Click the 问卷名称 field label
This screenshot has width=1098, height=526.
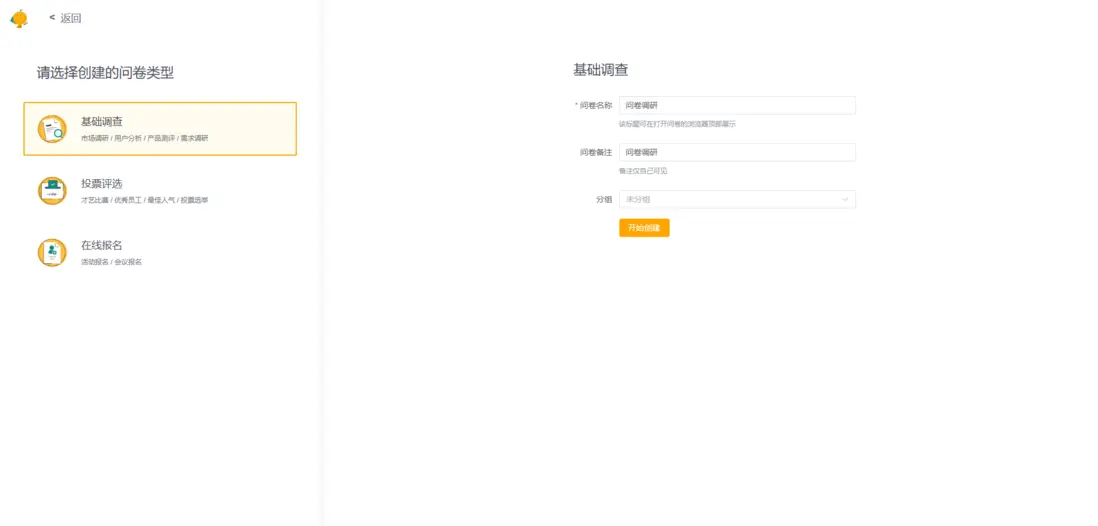coord(594,105)
